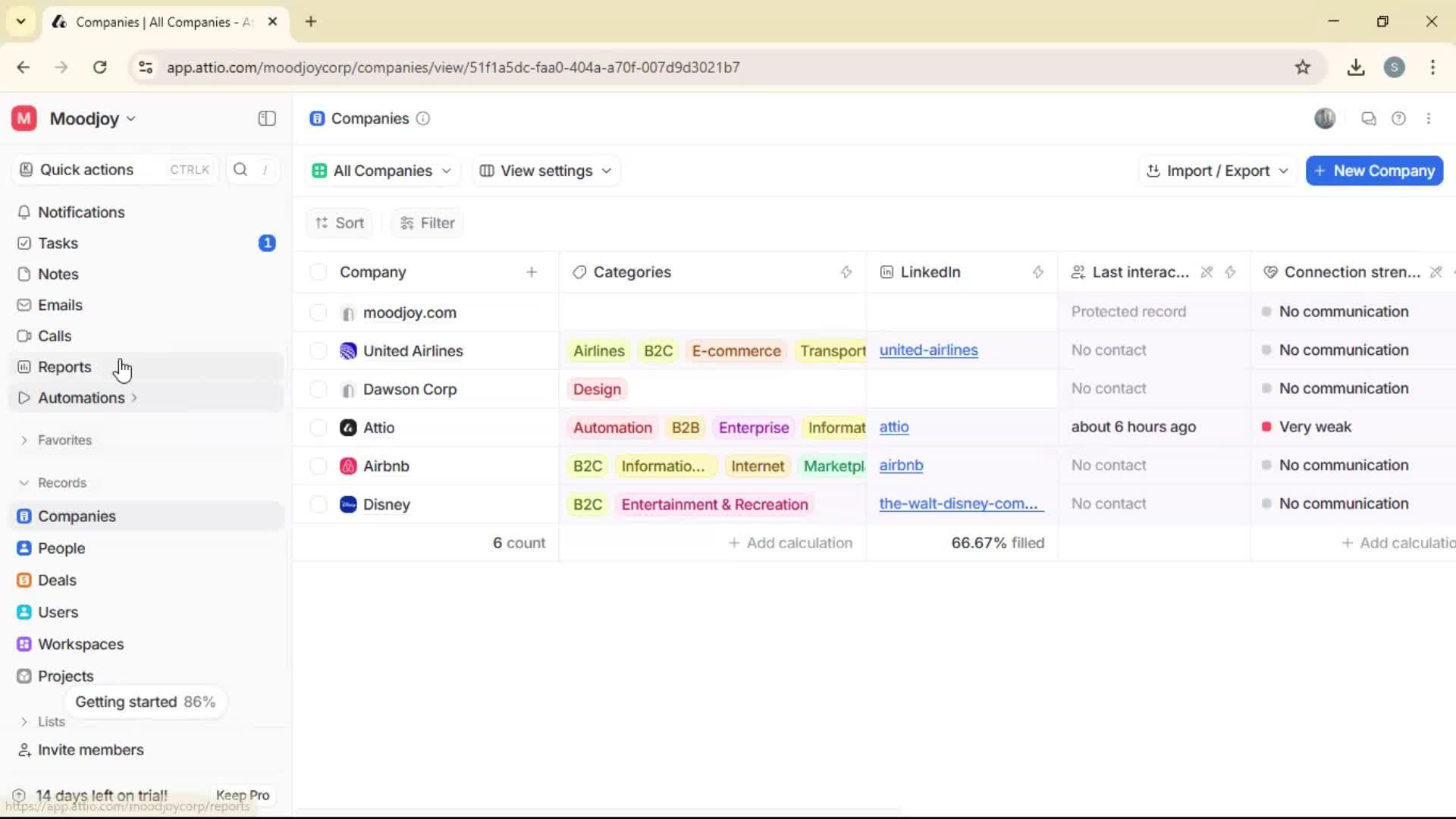Open the Quick actions command box
1456x819 pixels.
point(115,170)
